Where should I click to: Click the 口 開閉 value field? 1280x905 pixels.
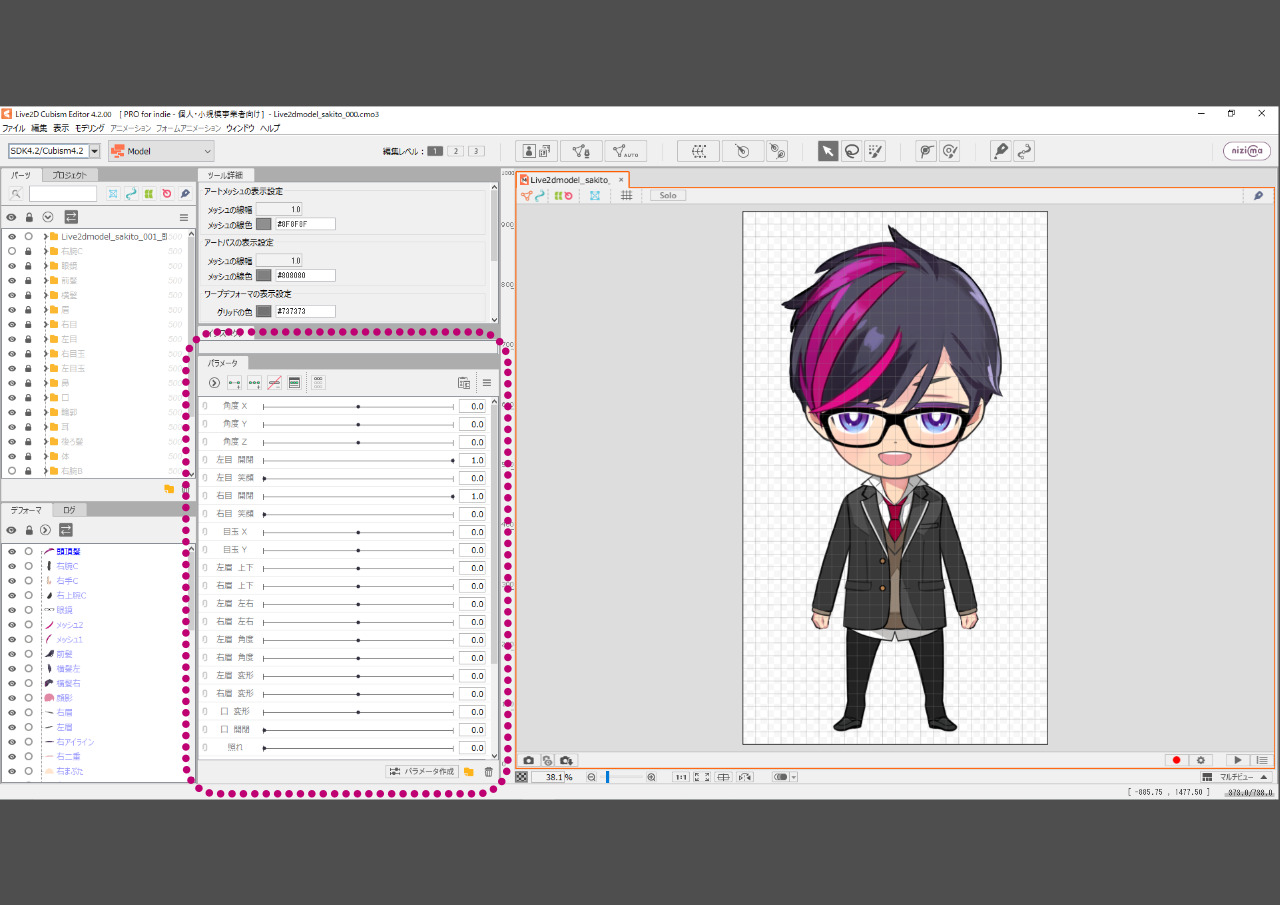(x=472, y=730)
